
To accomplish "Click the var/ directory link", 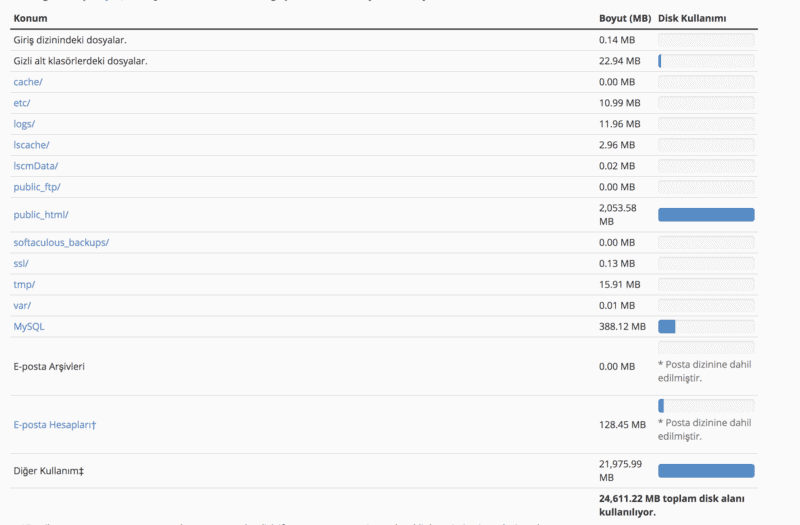I will click(22, 306).
